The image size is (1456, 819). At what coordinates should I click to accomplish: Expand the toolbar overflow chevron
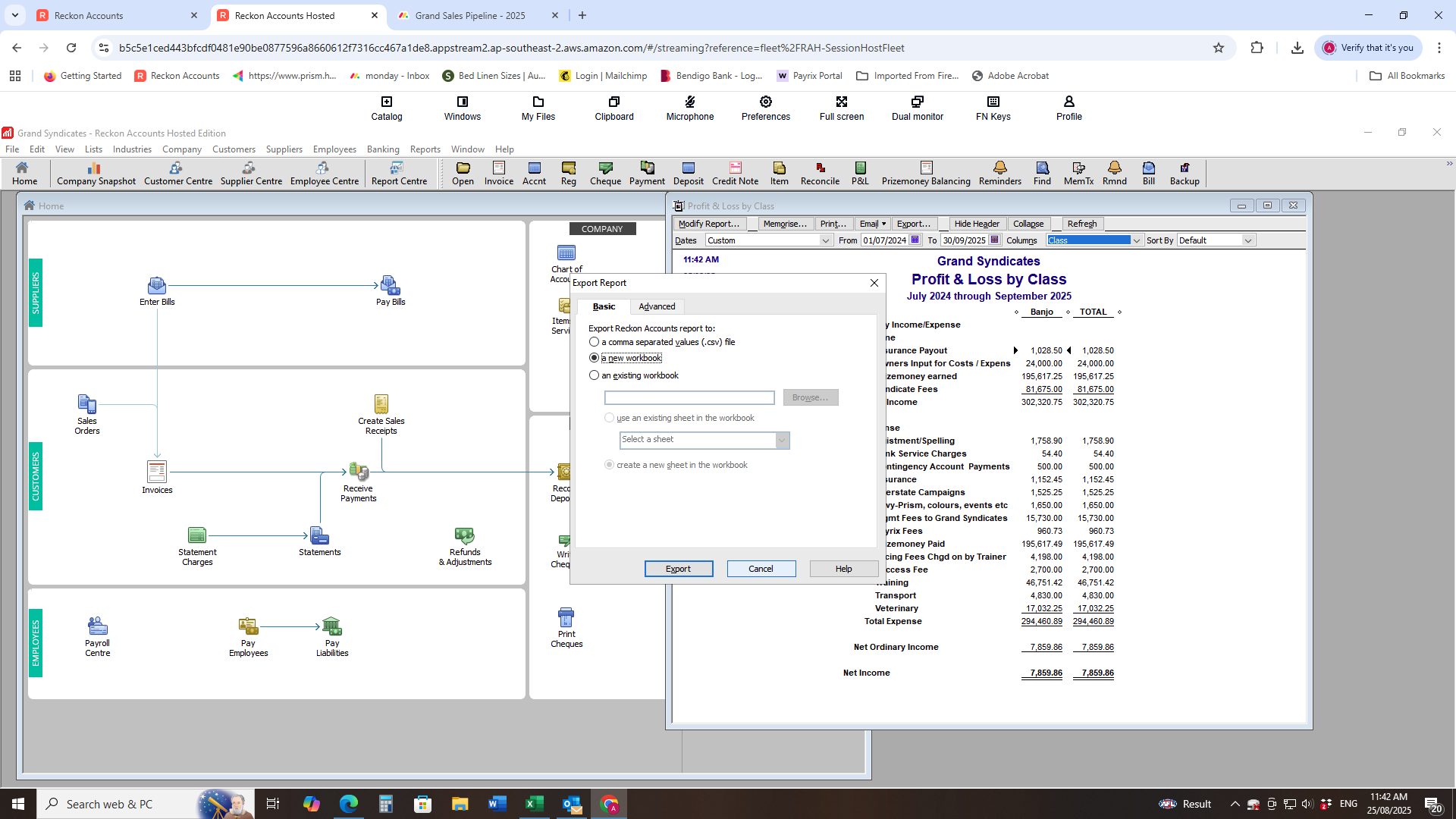(x=1449, y=164)
